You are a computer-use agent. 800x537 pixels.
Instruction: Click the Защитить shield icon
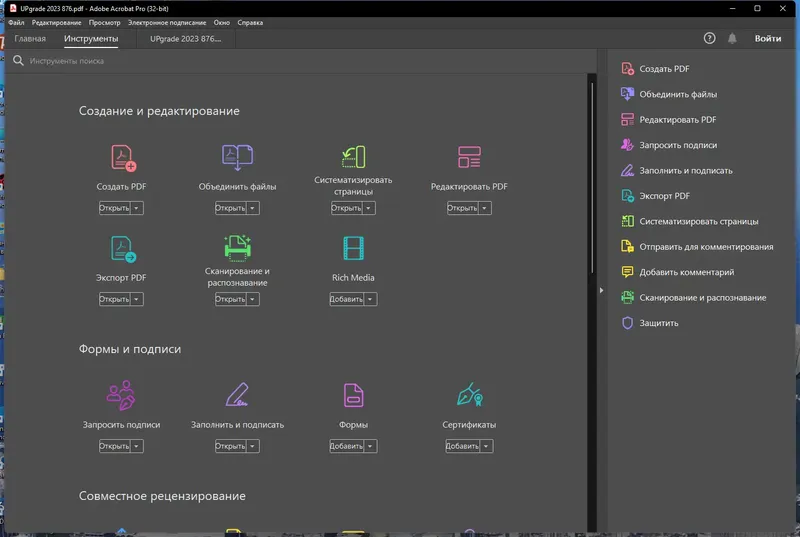click(x=628, y=323)
